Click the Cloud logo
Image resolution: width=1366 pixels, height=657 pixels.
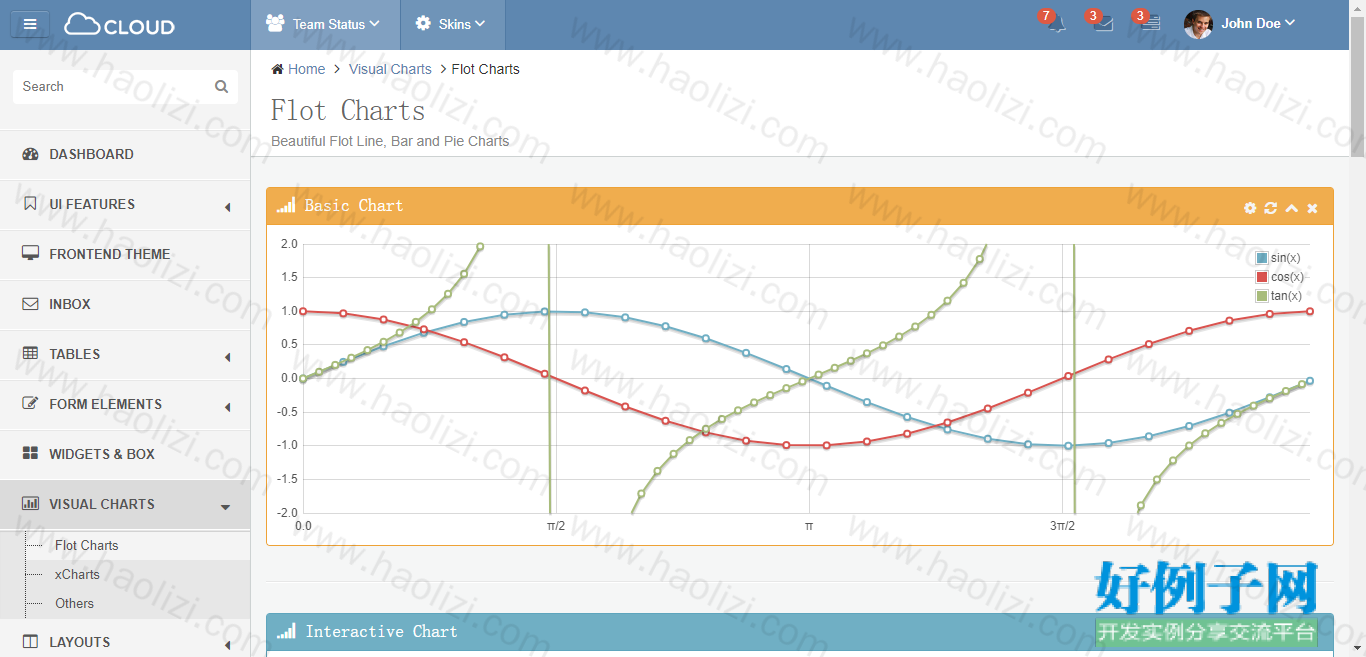click(x=120, y=25)
